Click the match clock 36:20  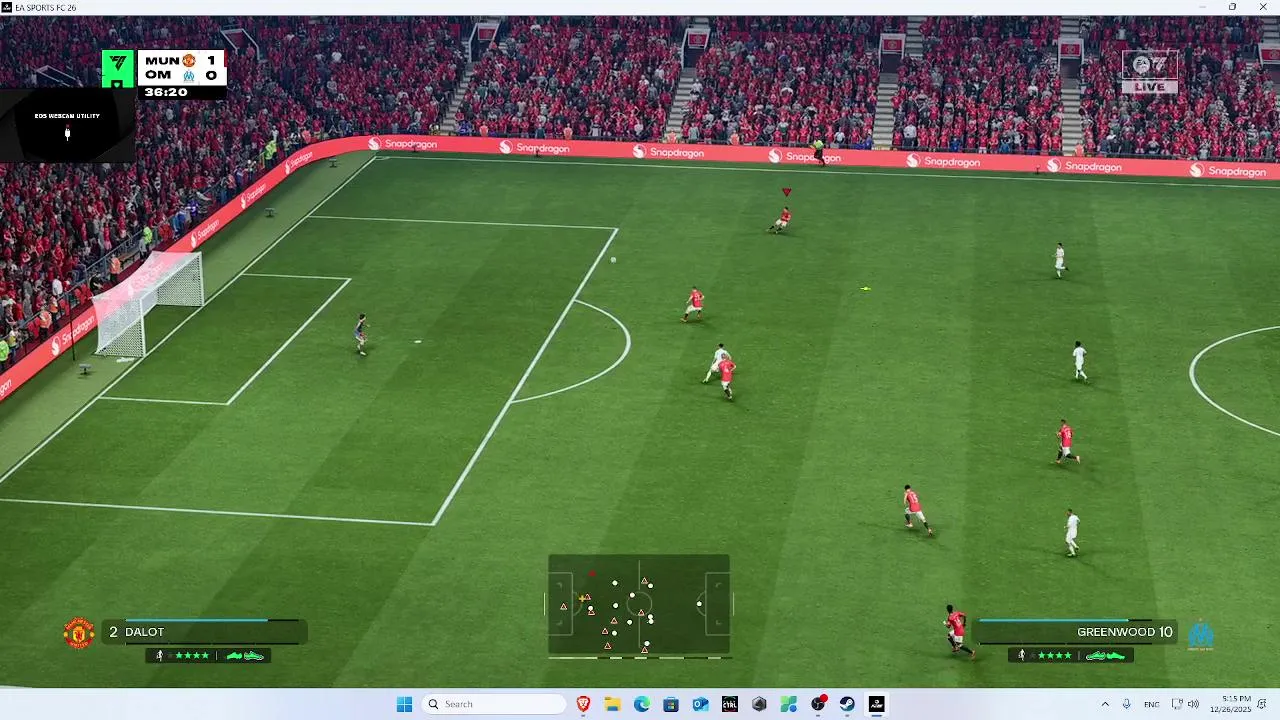(166, 92)
